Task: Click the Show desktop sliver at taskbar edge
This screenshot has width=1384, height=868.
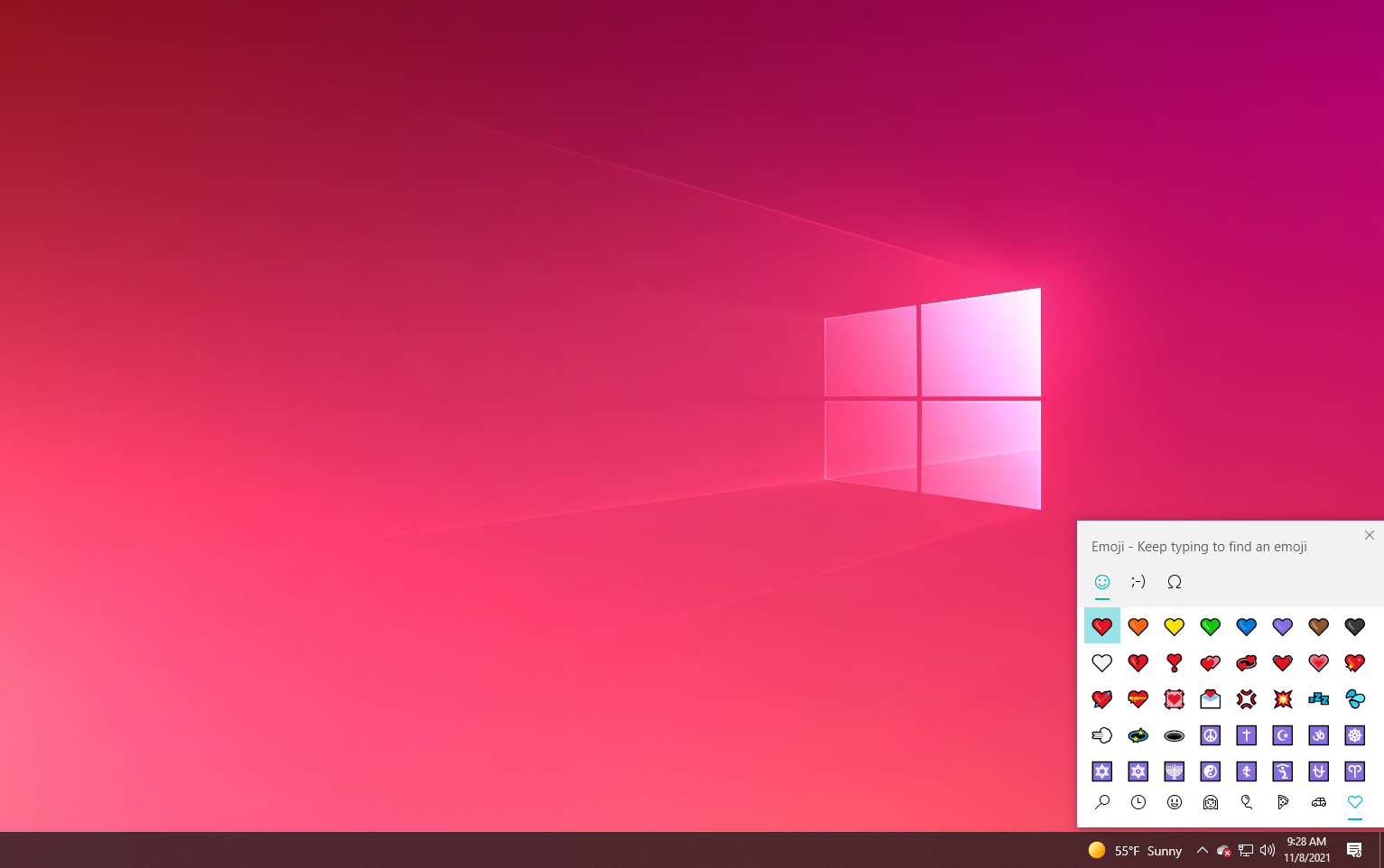Action: tap(1381, 850)
